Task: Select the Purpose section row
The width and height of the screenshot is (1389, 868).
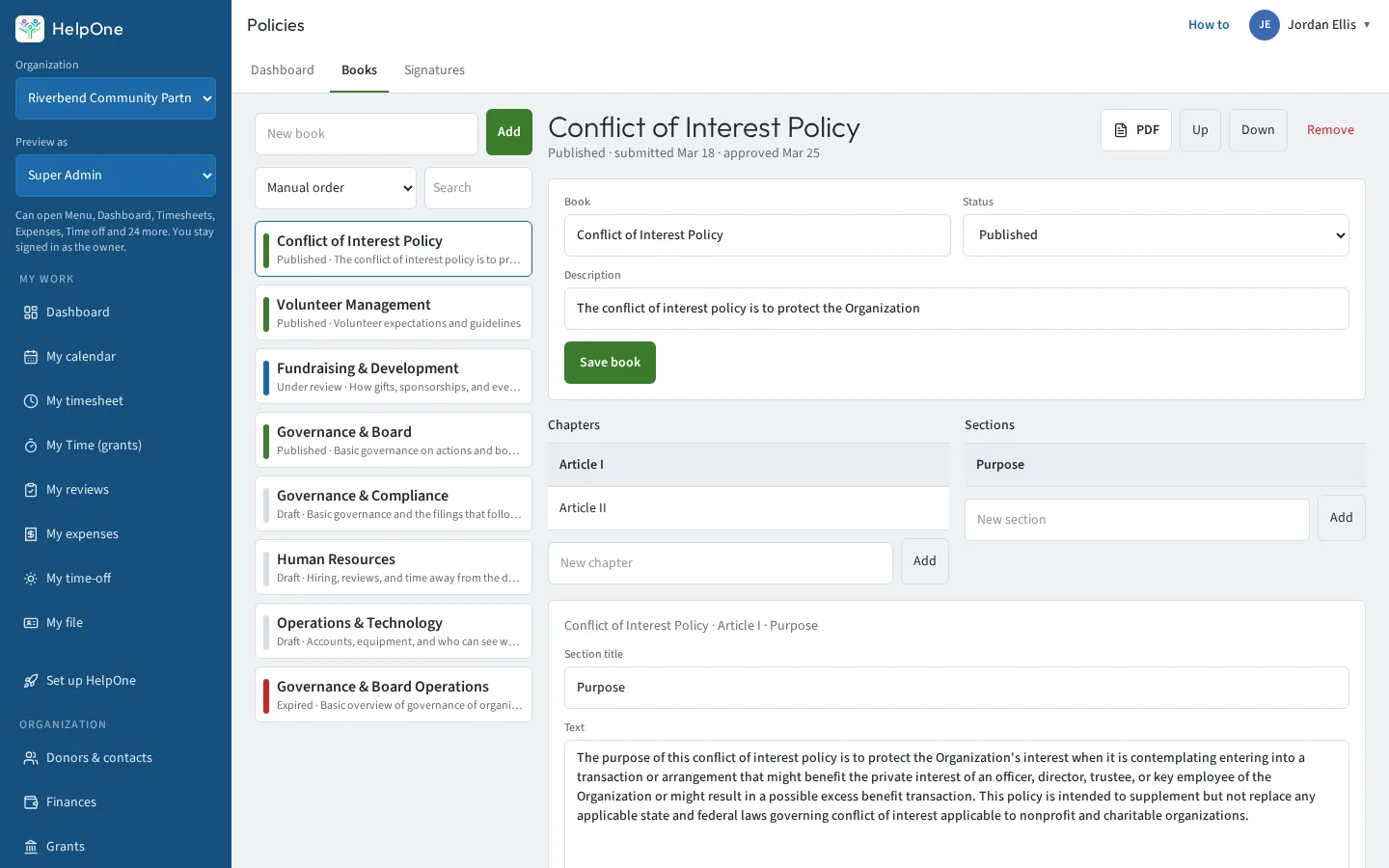Action: (x=1165, y=465)
